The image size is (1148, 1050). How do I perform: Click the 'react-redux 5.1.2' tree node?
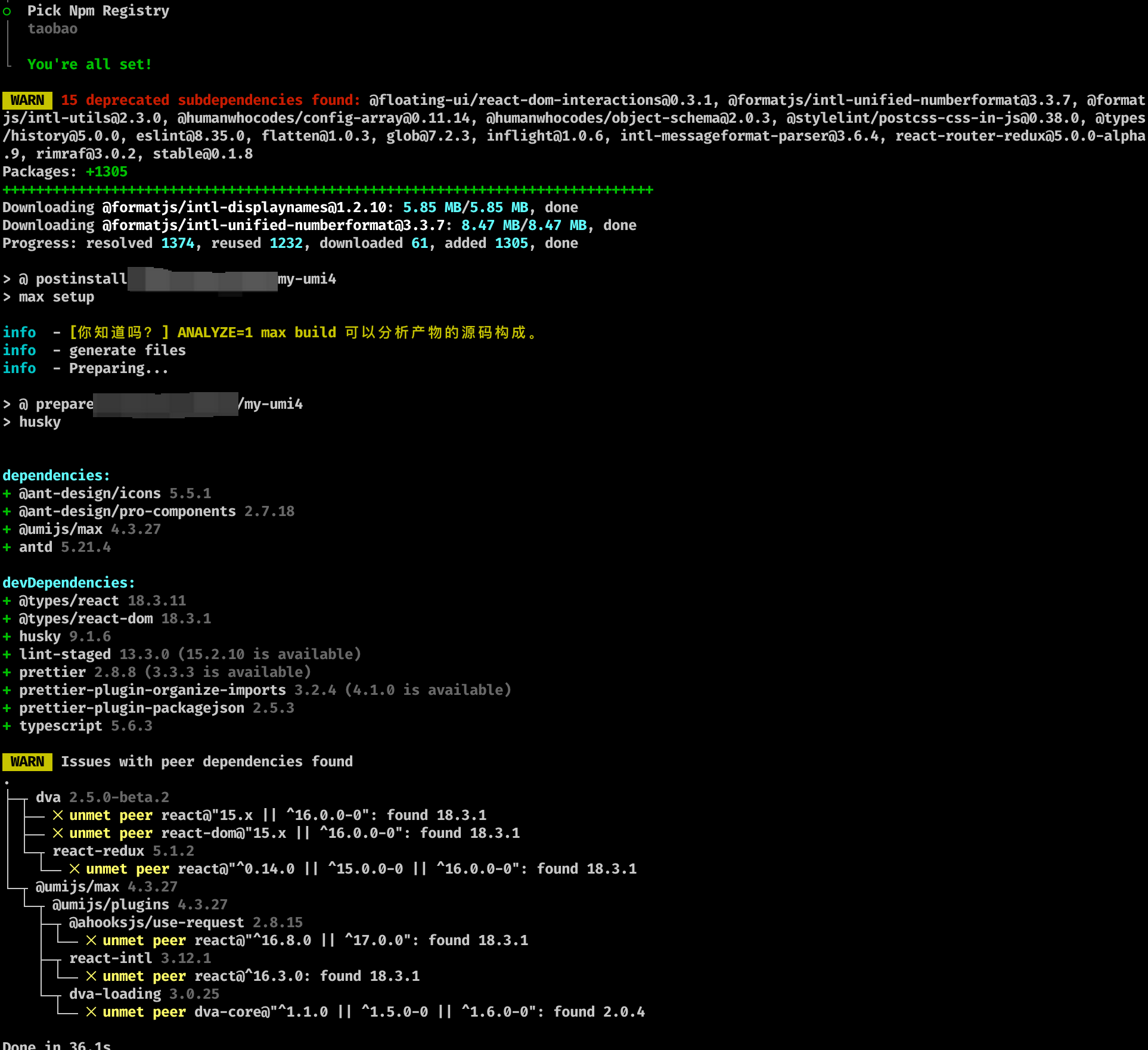click(123, 851)
